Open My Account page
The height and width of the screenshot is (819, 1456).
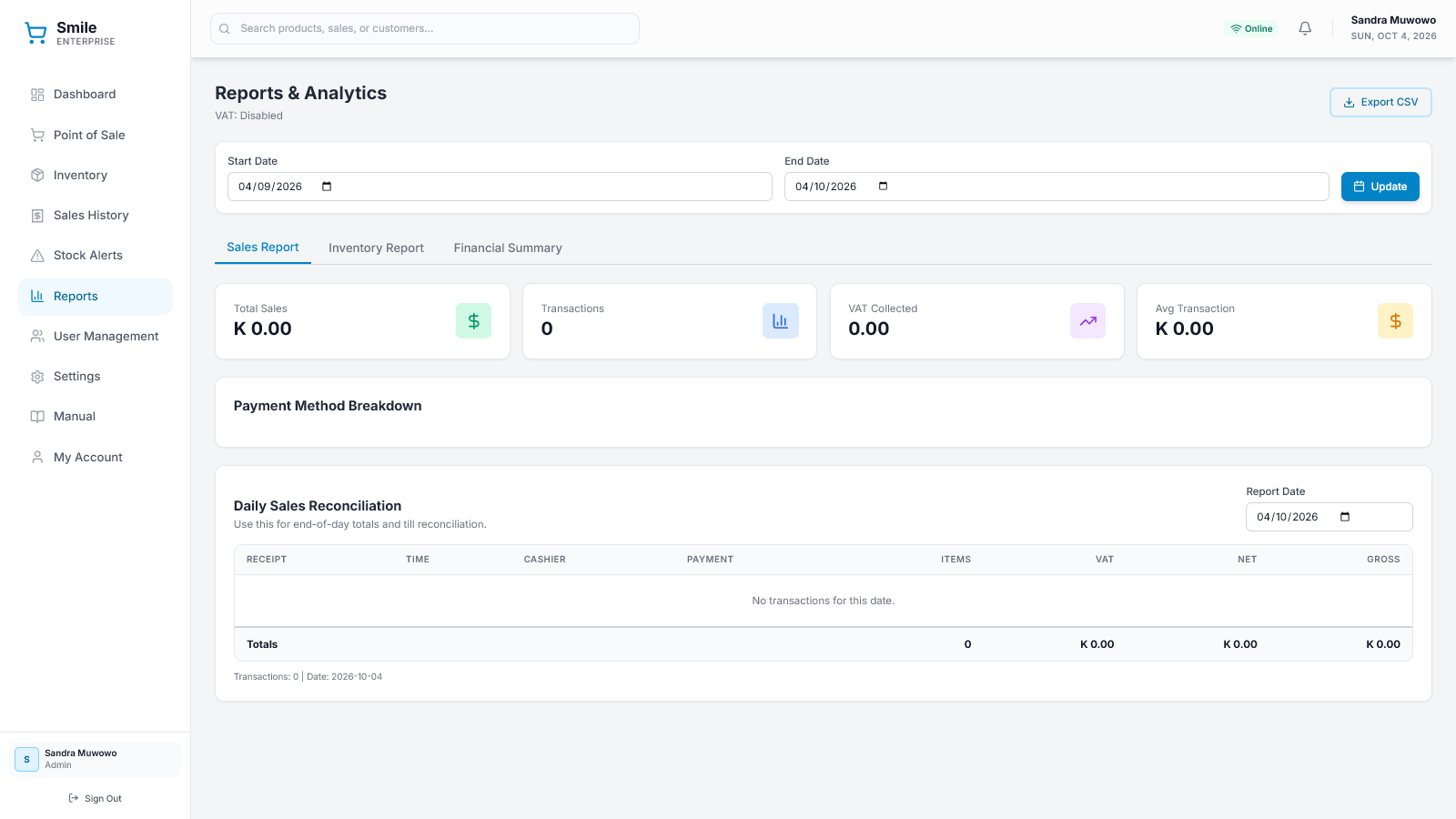pyautogui.click(x=95, y=457)
